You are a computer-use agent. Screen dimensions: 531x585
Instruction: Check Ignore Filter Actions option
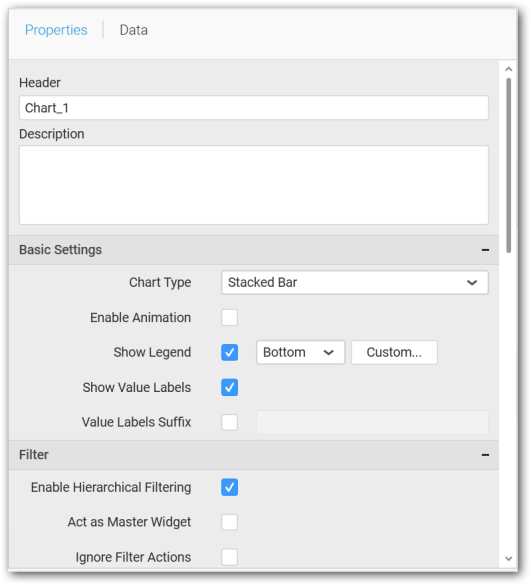point(229,557)
